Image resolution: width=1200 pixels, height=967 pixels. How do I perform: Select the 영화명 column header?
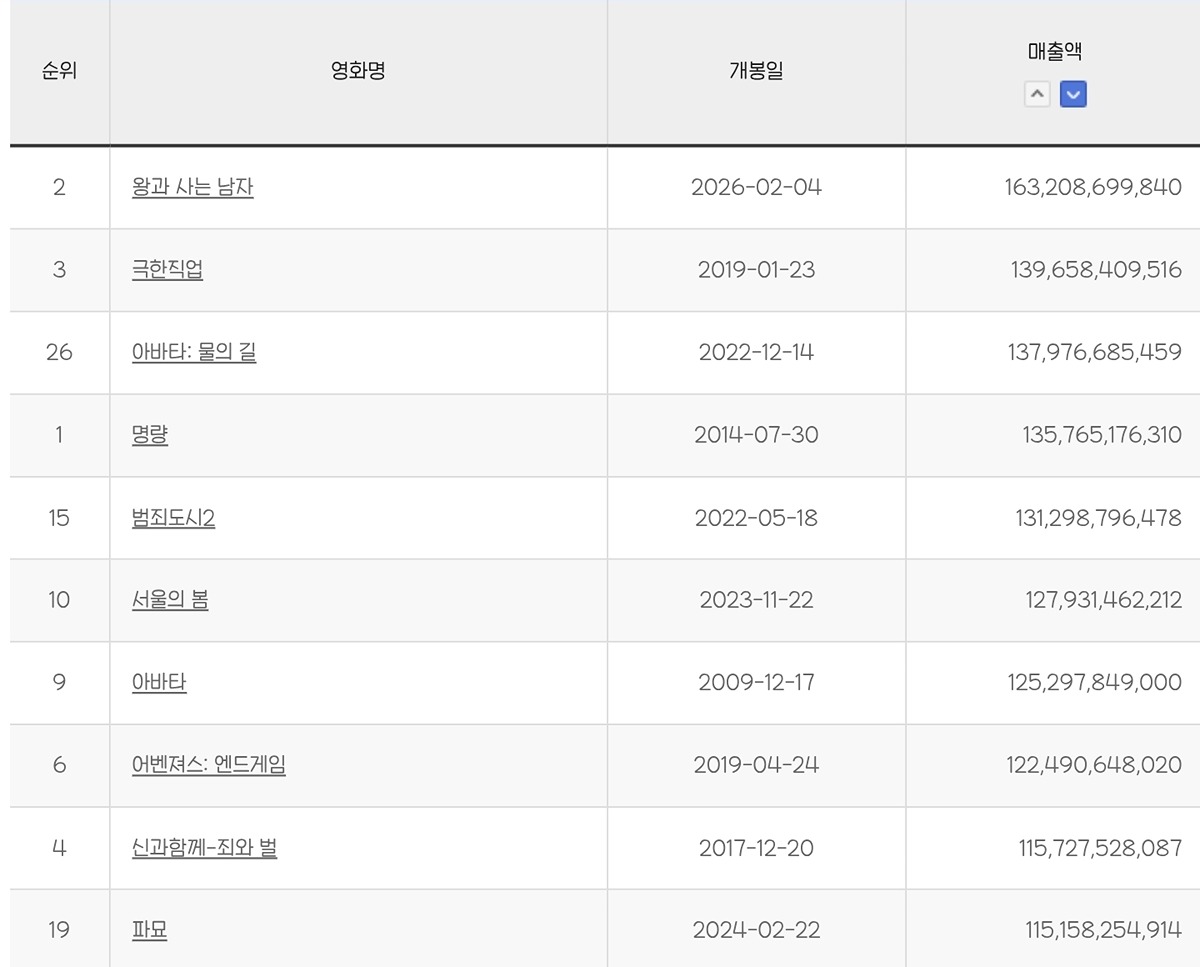(358, 72)
